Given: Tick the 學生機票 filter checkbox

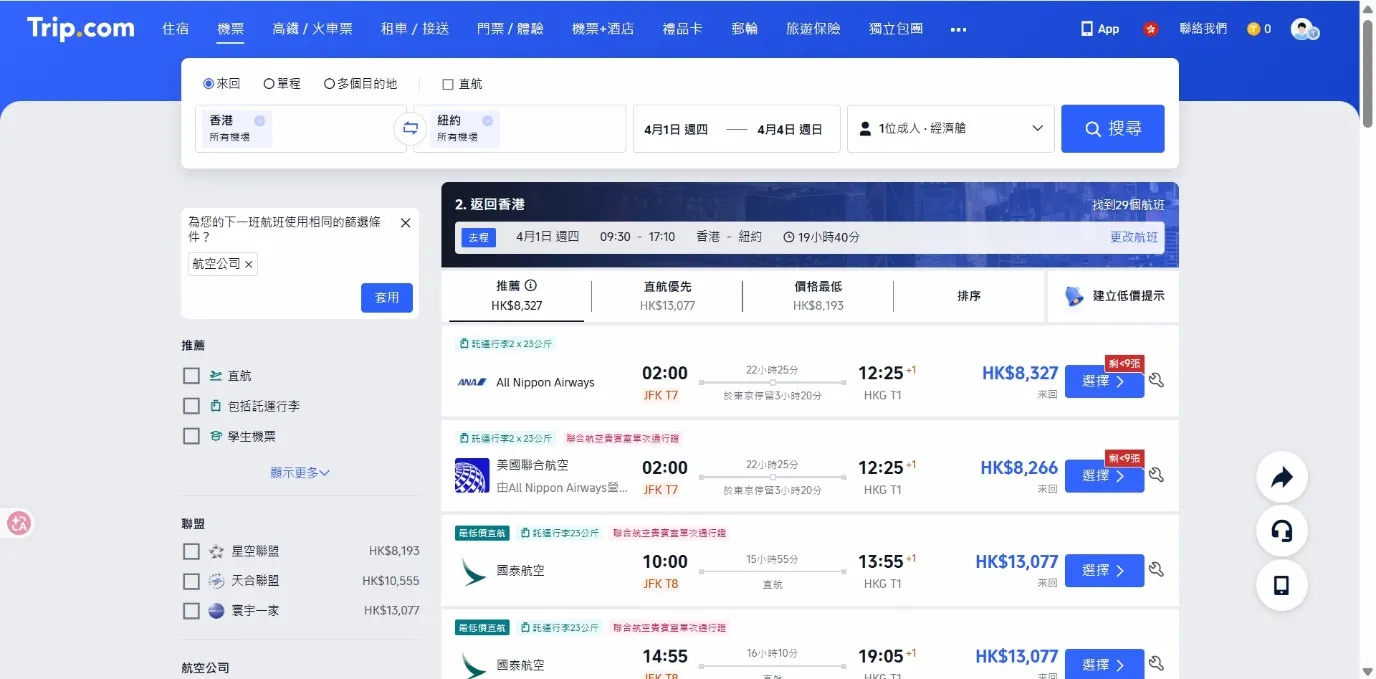Looking at the screenshot, I should (191, 436).
